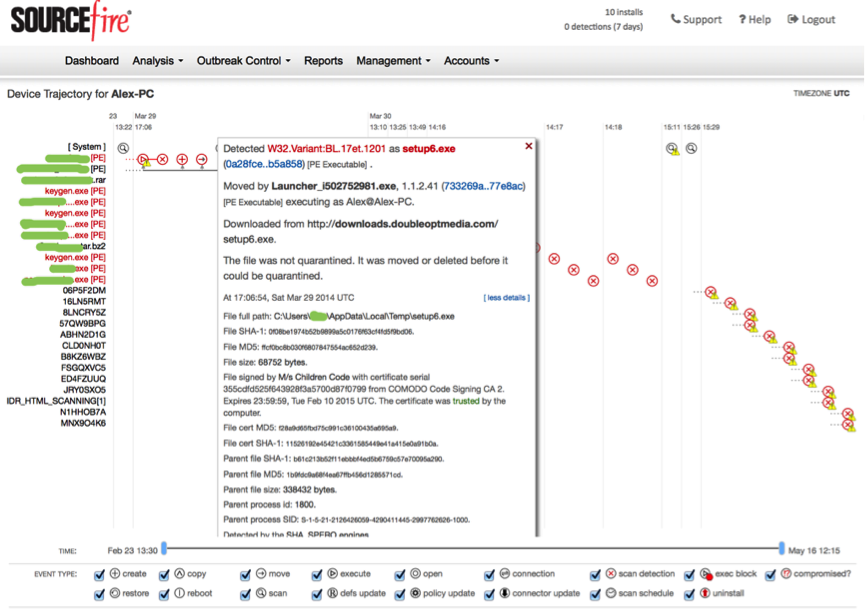Open the 733269a..77e8ac hash link
The height and width of the screenshot is (610, 865).
coord(483,186)
